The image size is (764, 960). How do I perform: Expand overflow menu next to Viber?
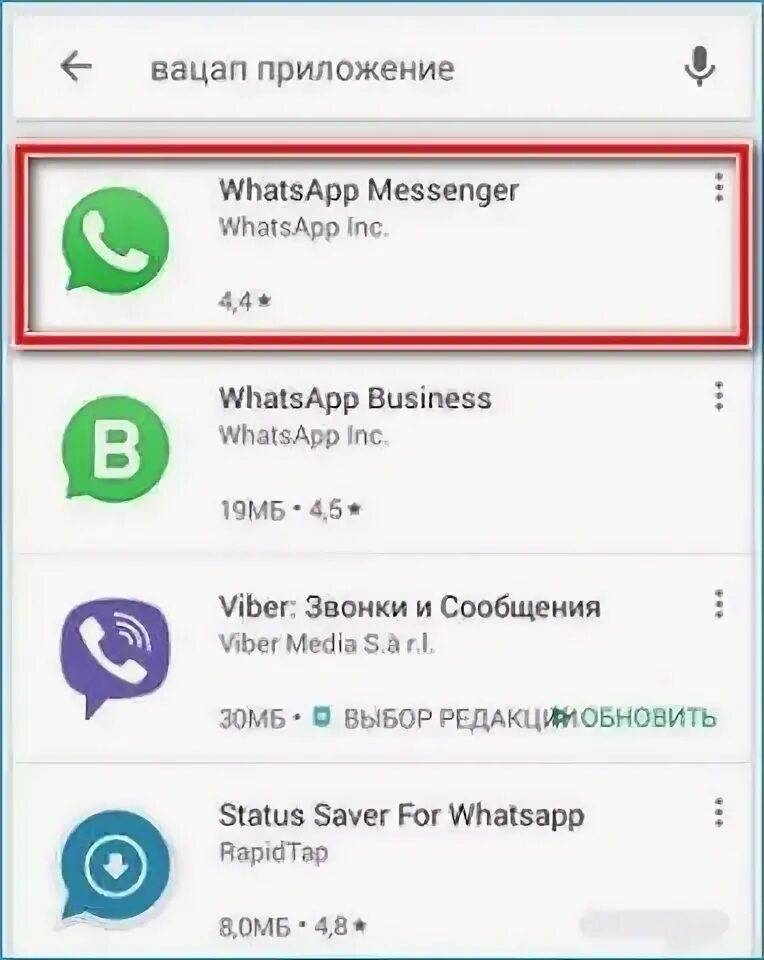(x=719, y=604)
